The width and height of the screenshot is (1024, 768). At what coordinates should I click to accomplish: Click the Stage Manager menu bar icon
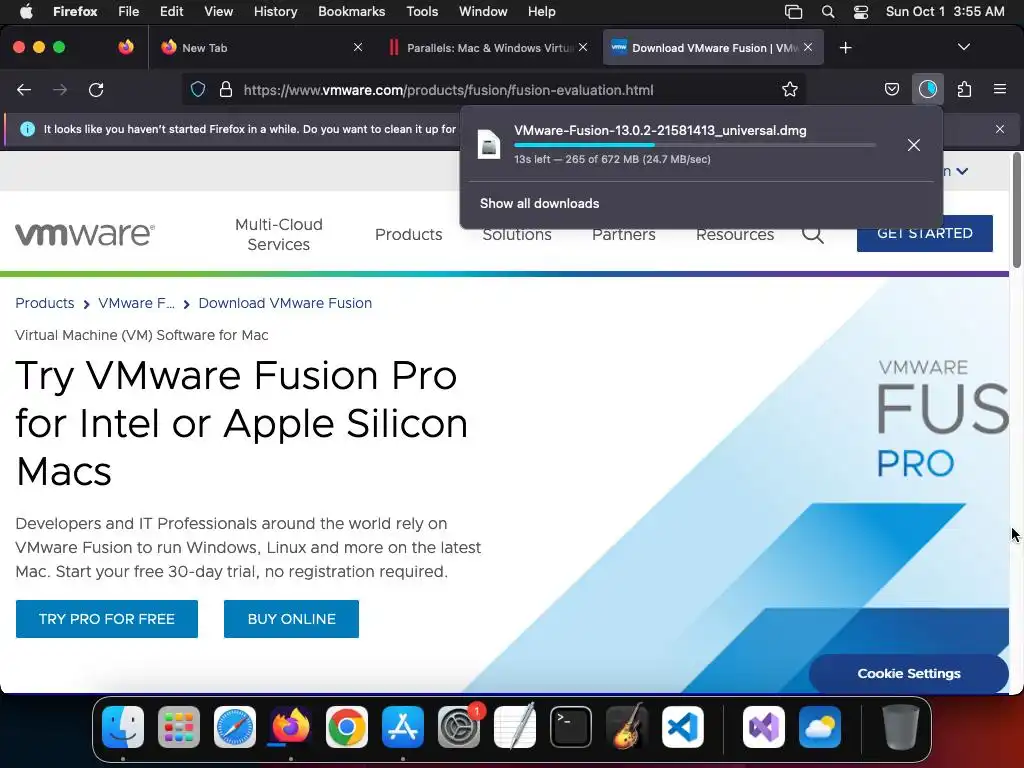tap(793, 12)
